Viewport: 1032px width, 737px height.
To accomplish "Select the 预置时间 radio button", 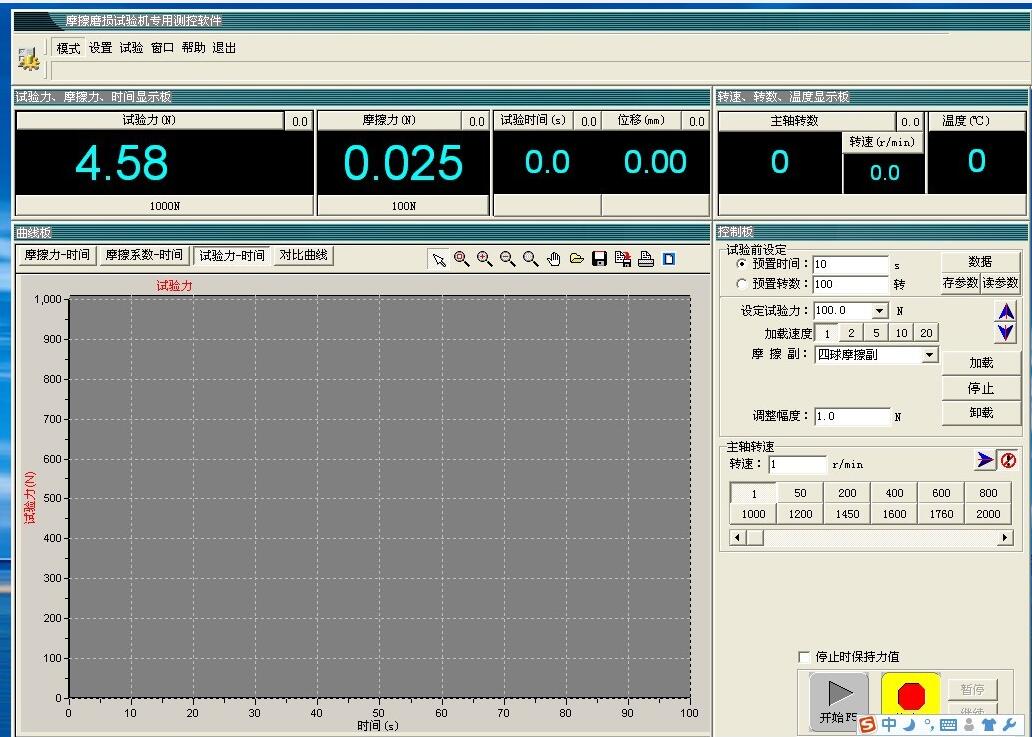I will tap(741, 264).
